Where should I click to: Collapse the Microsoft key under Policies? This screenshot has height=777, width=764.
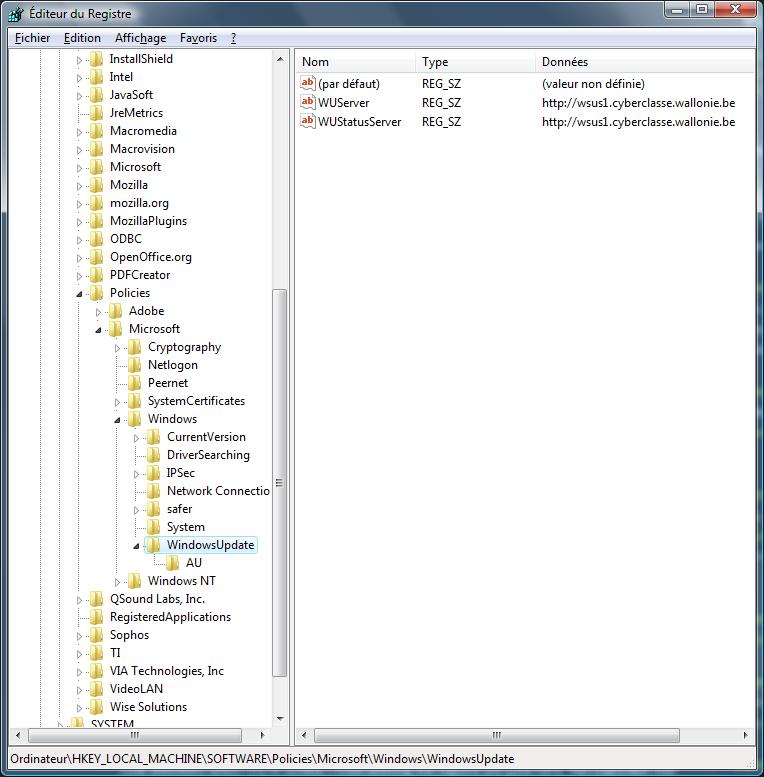point(98,330)
